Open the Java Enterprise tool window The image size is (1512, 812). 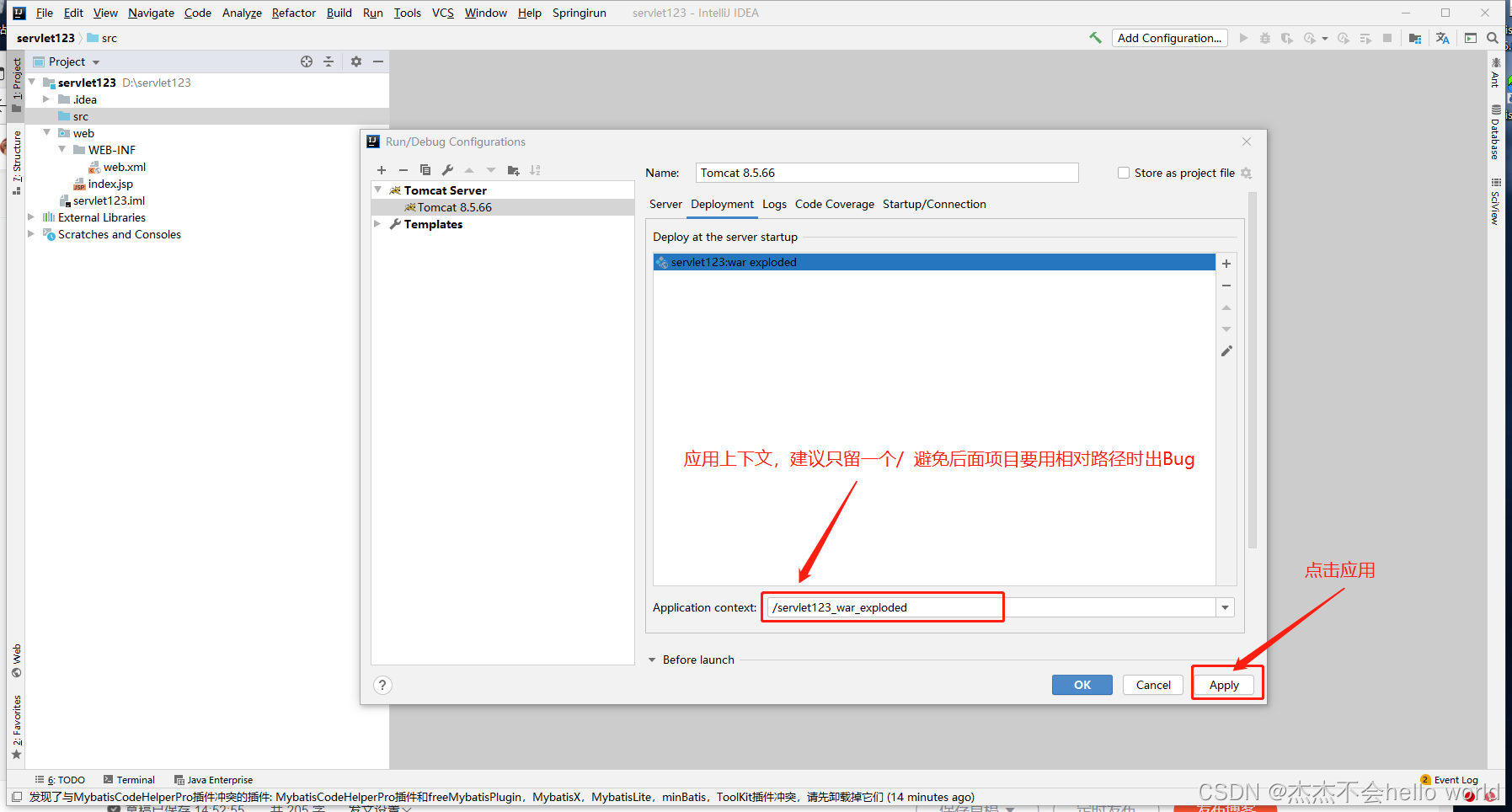[x=213, y=780]
